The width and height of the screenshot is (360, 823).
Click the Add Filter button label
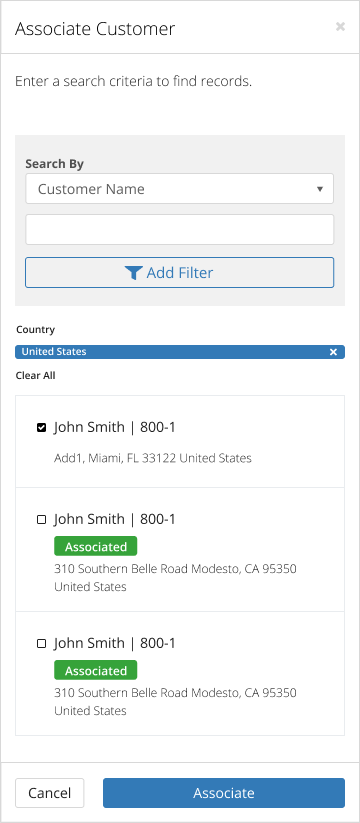[x=179, y=273]
